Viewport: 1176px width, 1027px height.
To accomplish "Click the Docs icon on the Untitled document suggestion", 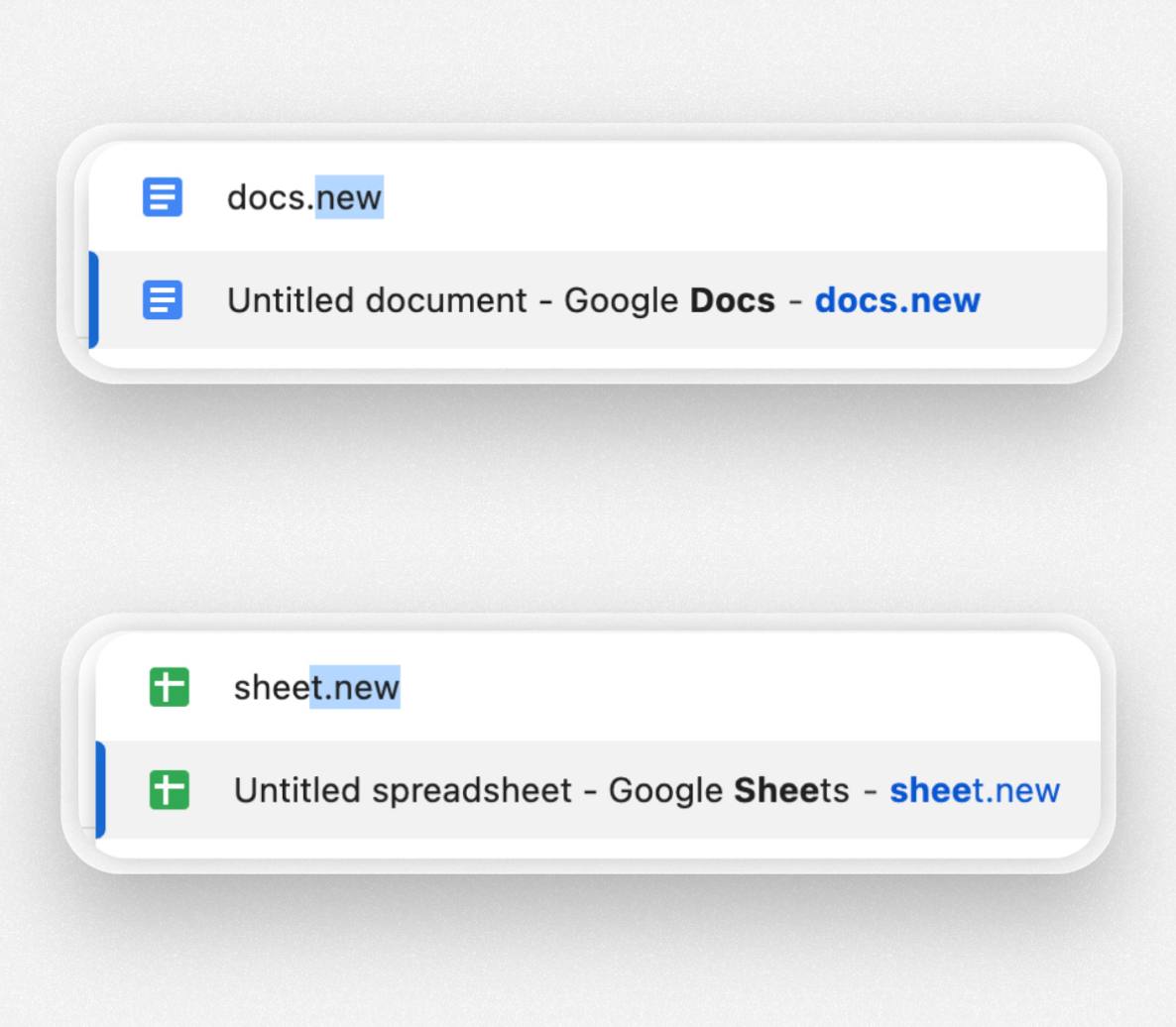I will click(x=162, y=300).
